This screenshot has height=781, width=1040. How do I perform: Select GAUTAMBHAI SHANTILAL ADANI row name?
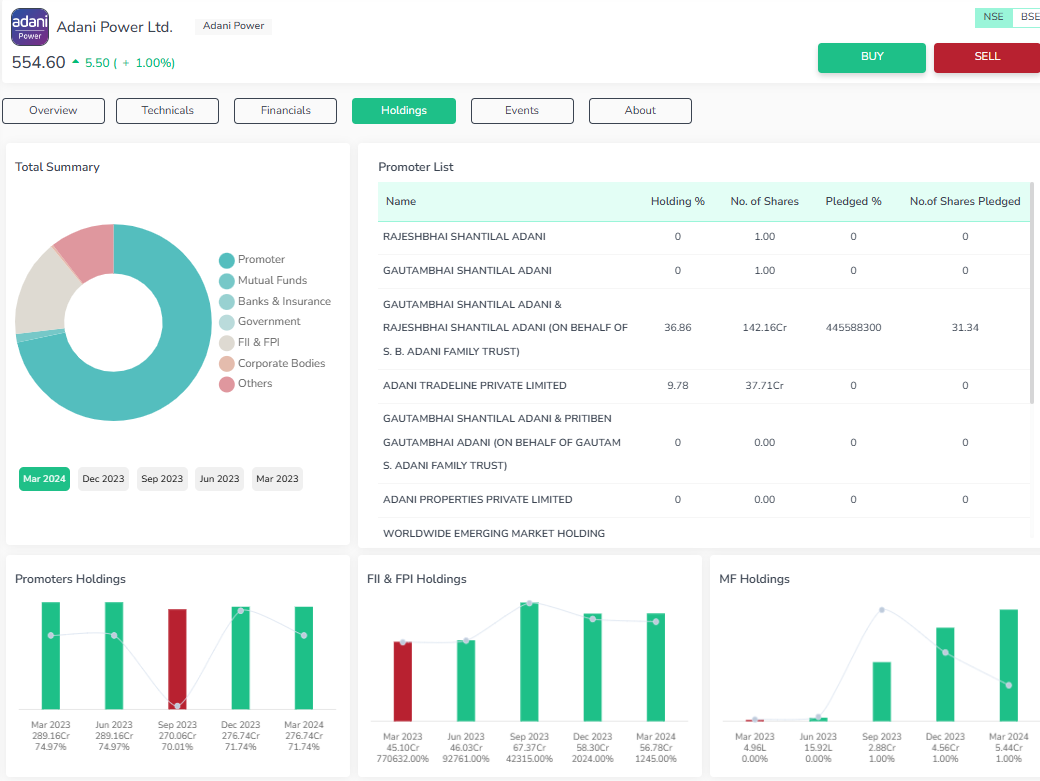467,270
